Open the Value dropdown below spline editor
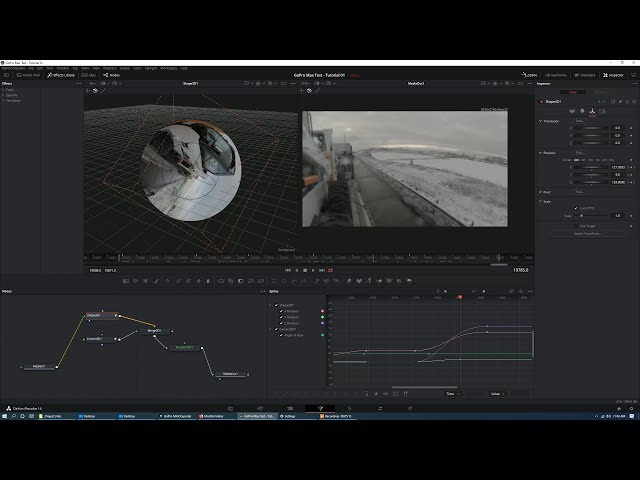Screen dimensions: 640x480 (497, 394)
